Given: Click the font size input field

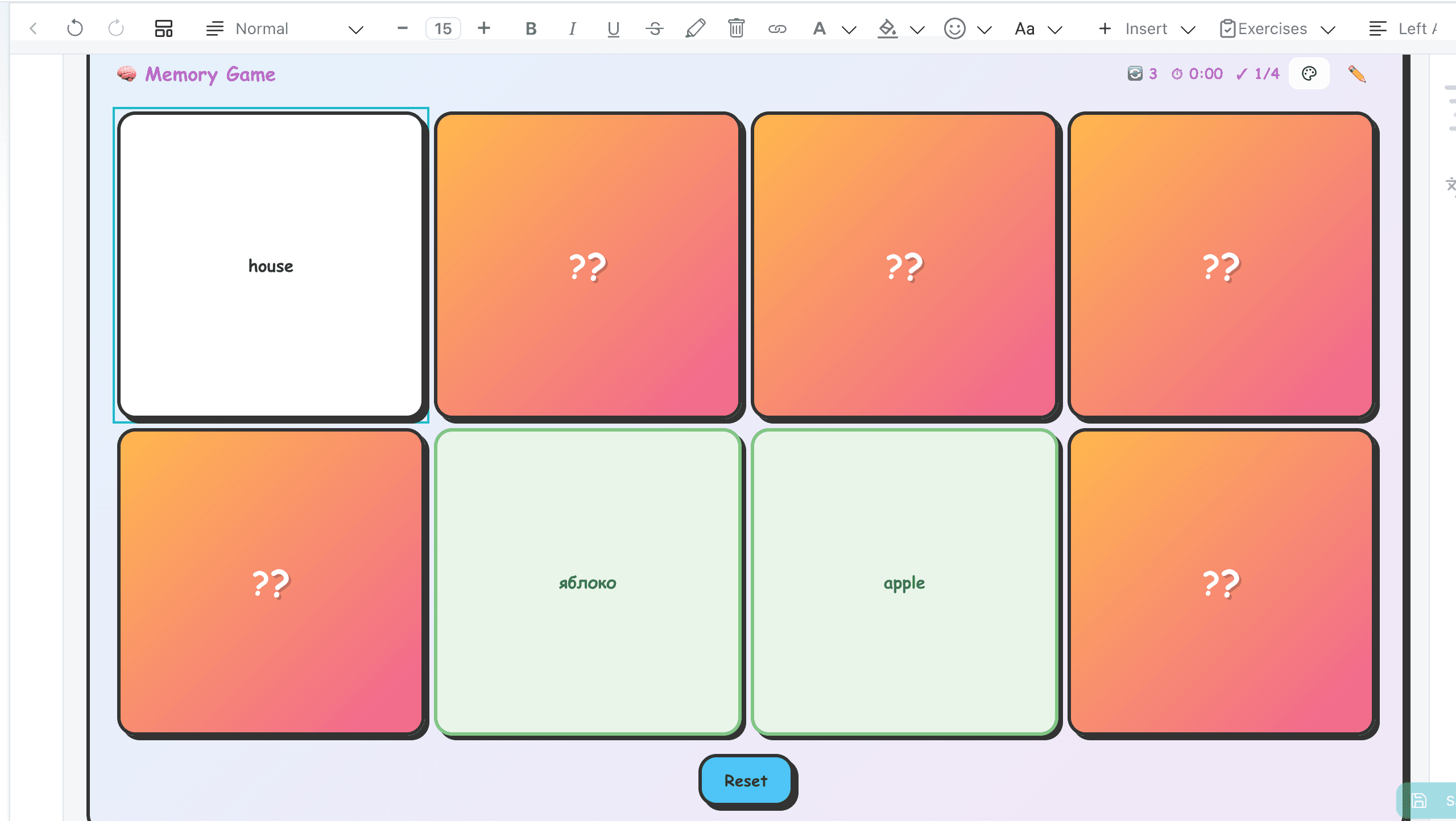Looking at the screenshot, I should click(x=443, y=28).
